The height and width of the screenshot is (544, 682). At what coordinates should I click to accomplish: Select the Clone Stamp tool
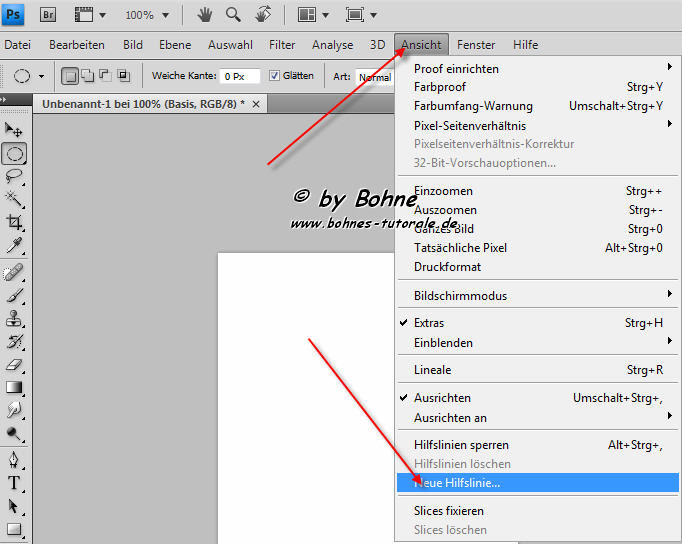point(14,319)
